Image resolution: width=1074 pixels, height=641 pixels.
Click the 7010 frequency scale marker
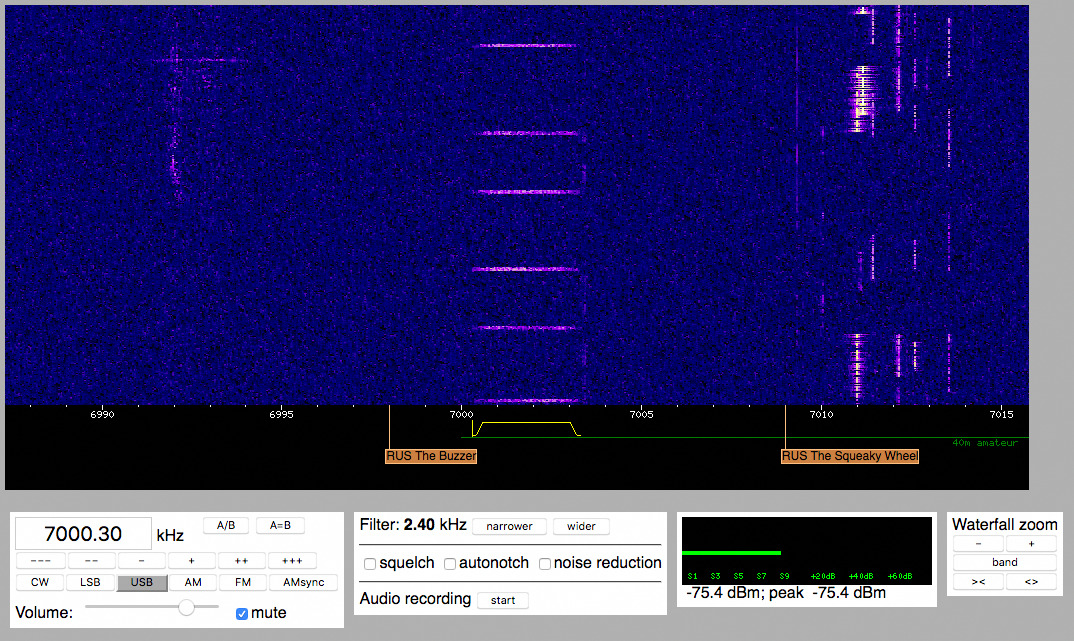coord(821,414)
